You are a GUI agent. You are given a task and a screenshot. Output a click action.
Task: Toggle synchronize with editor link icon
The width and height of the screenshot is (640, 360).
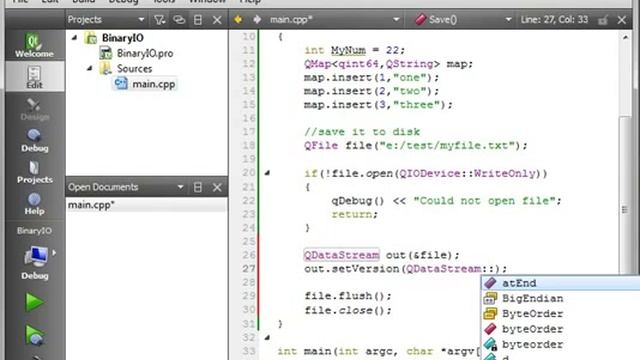tap(179, 20)
